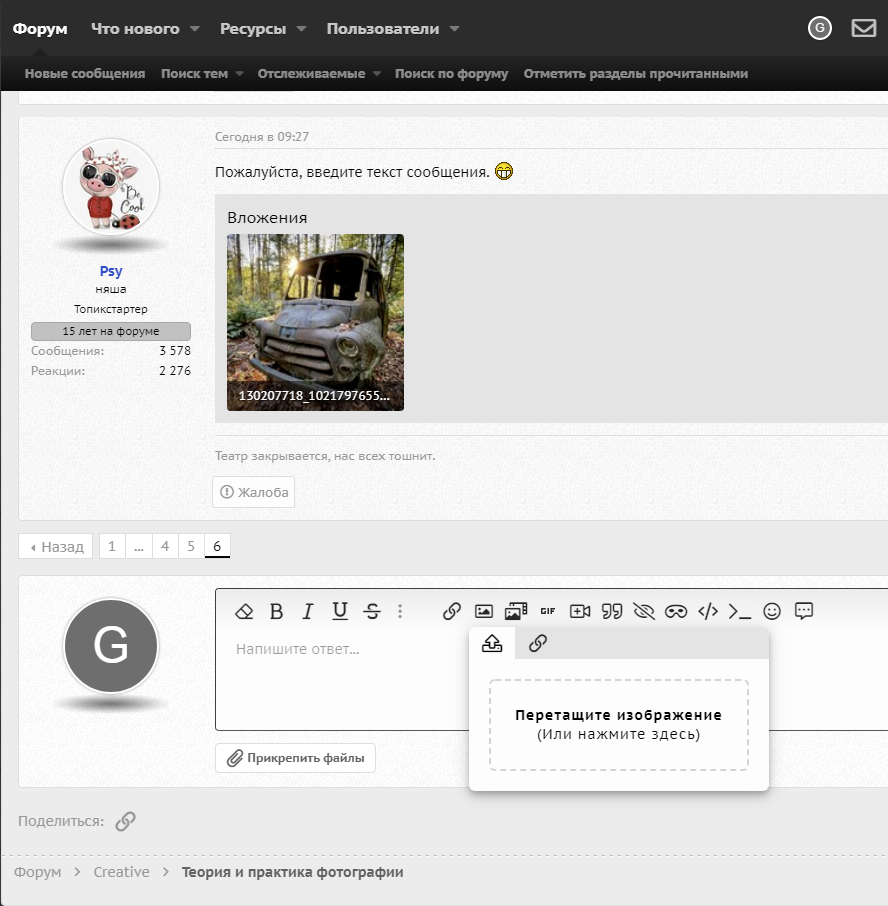
Task: Click the GIF insert icon
Action: [547, 611]
